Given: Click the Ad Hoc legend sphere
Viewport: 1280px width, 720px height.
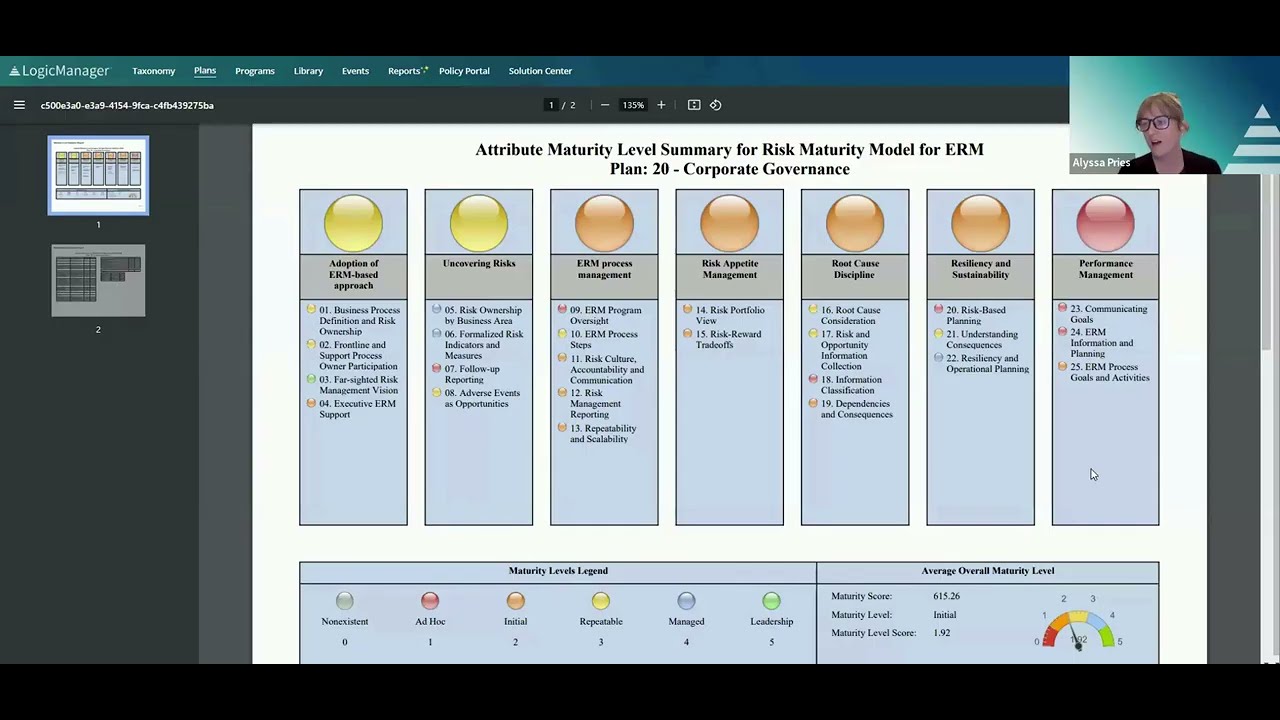Looking at the screenshot, I should coord(430,601).
